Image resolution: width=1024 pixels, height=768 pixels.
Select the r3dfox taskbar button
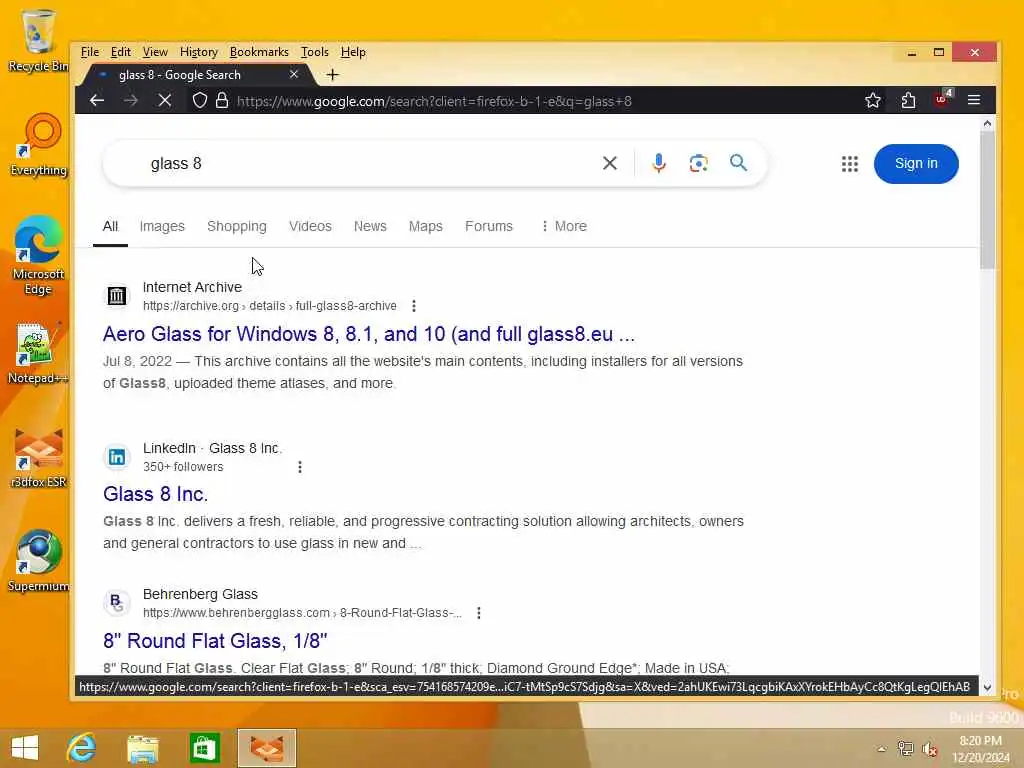pos(266,748)
